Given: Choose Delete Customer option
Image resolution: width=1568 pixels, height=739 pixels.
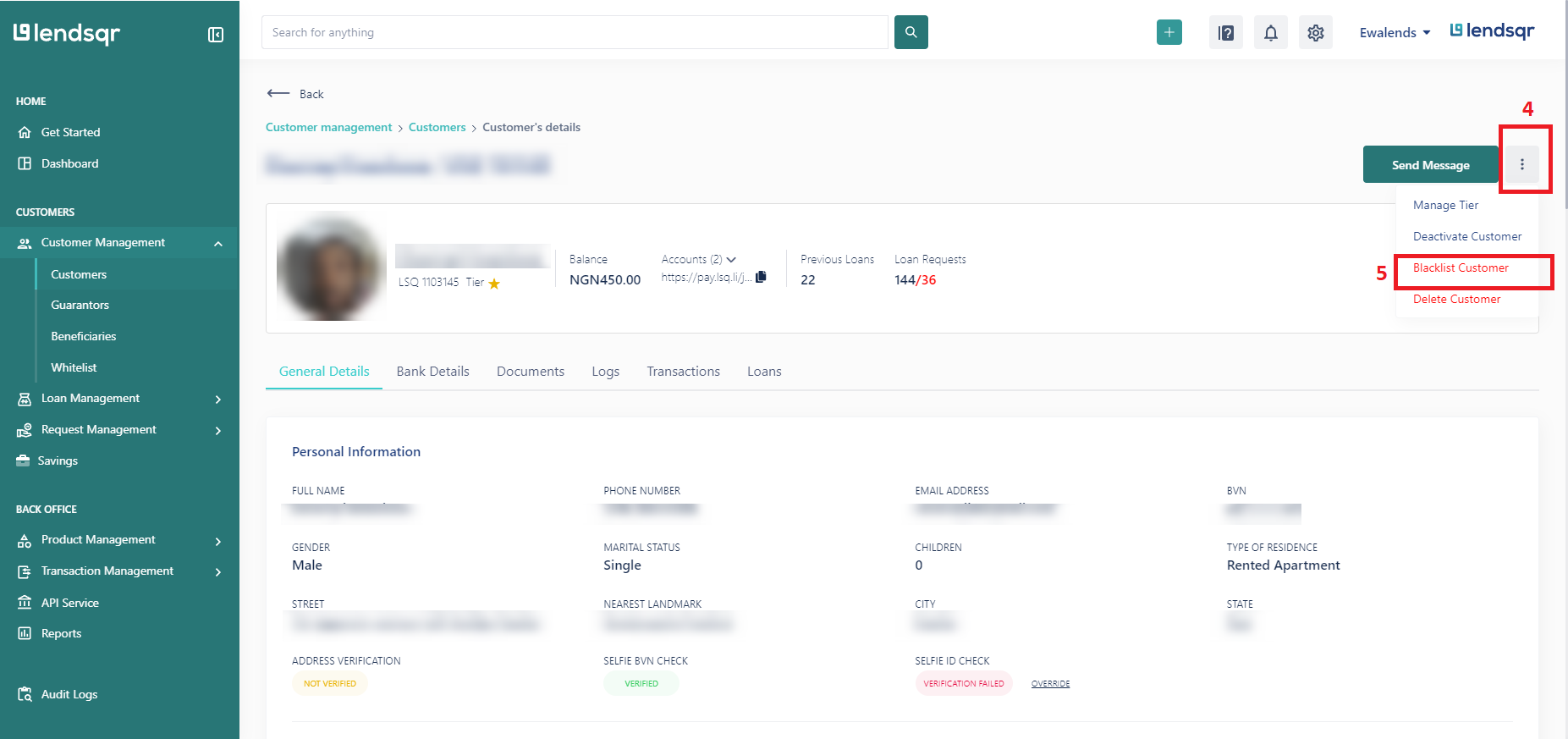Looking at the screenshot, I should coord(1456,299).
